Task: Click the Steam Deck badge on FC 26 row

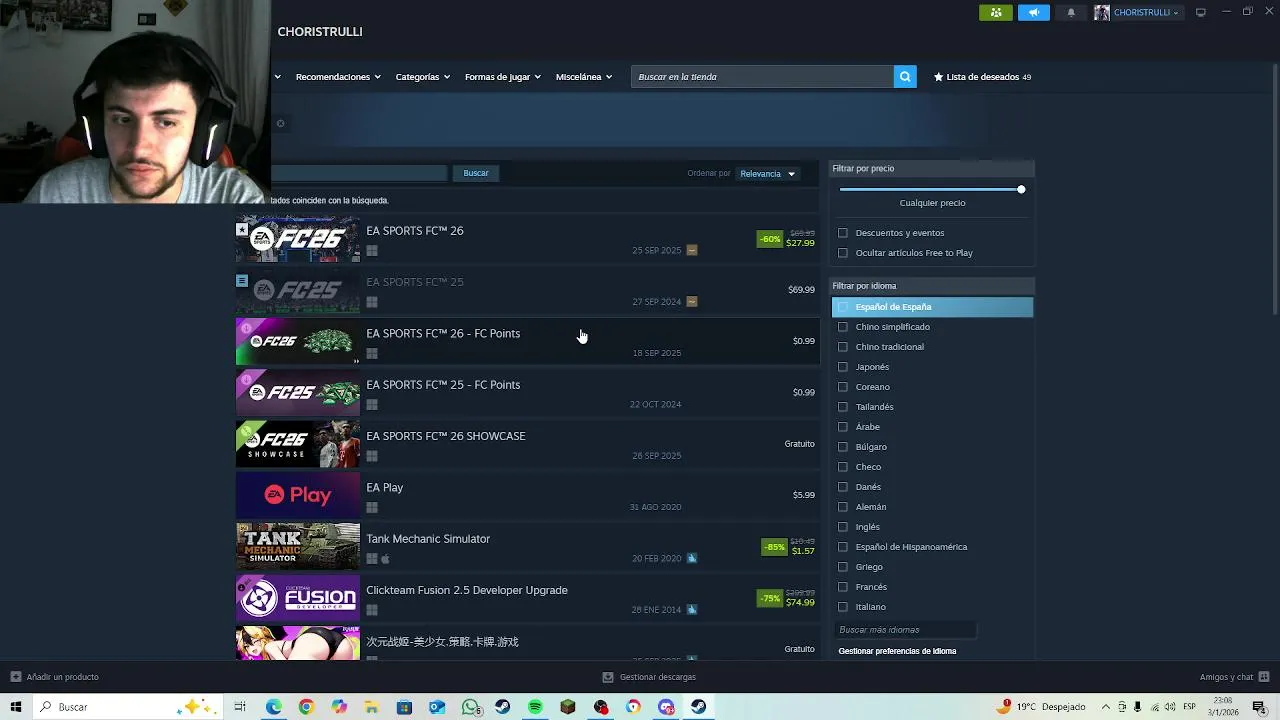Action: 692,250
